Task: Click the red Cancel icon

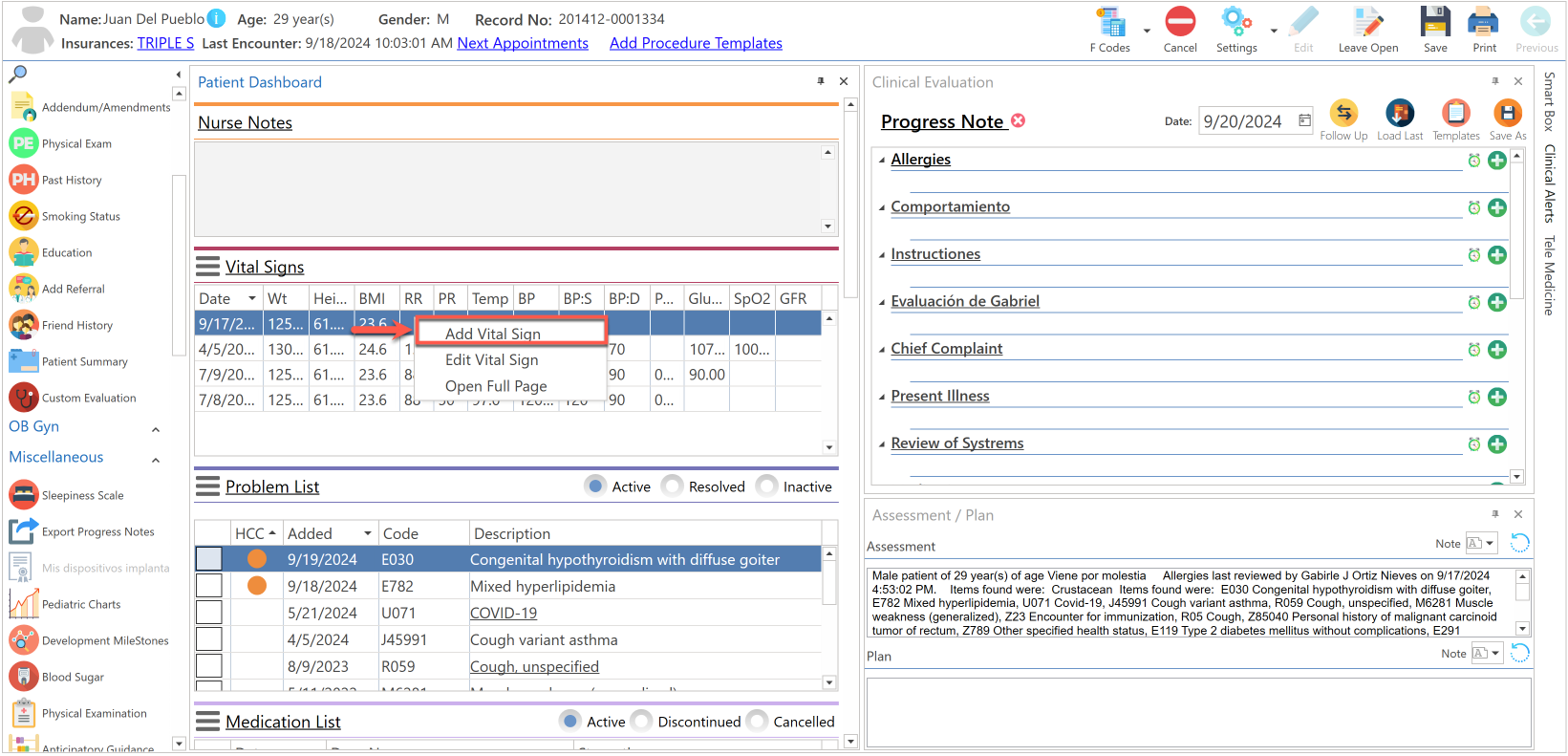Action: click(1180, 22)
